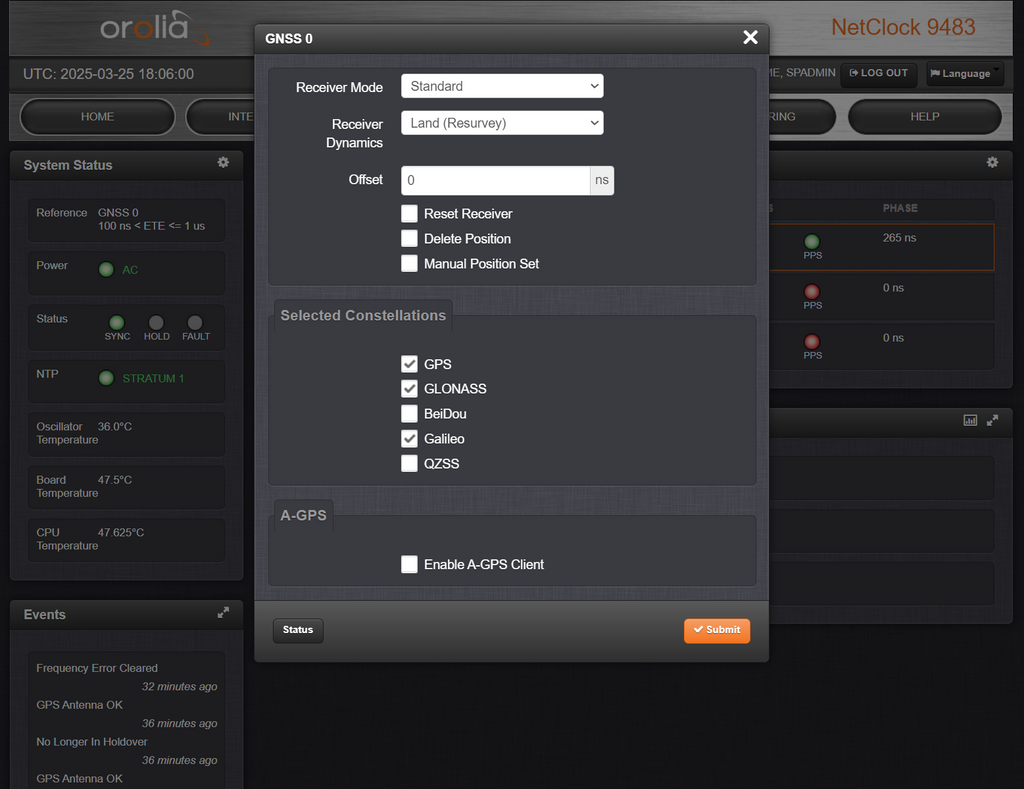Expand the lower right panel
The height and width of the screenshot is (789, 1024).
992,420
